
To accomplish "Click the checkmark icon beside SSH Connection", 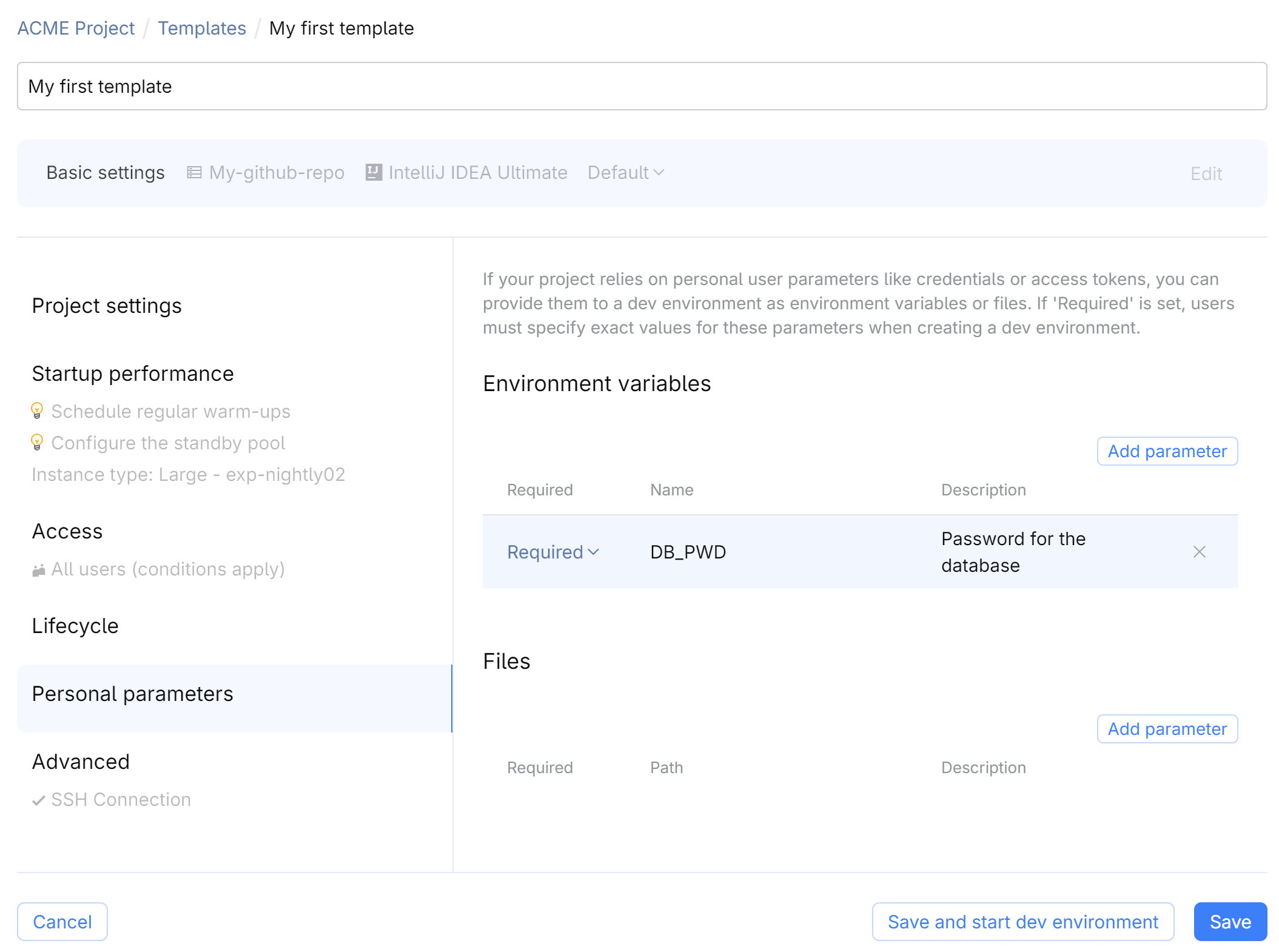I will (39, 799).
